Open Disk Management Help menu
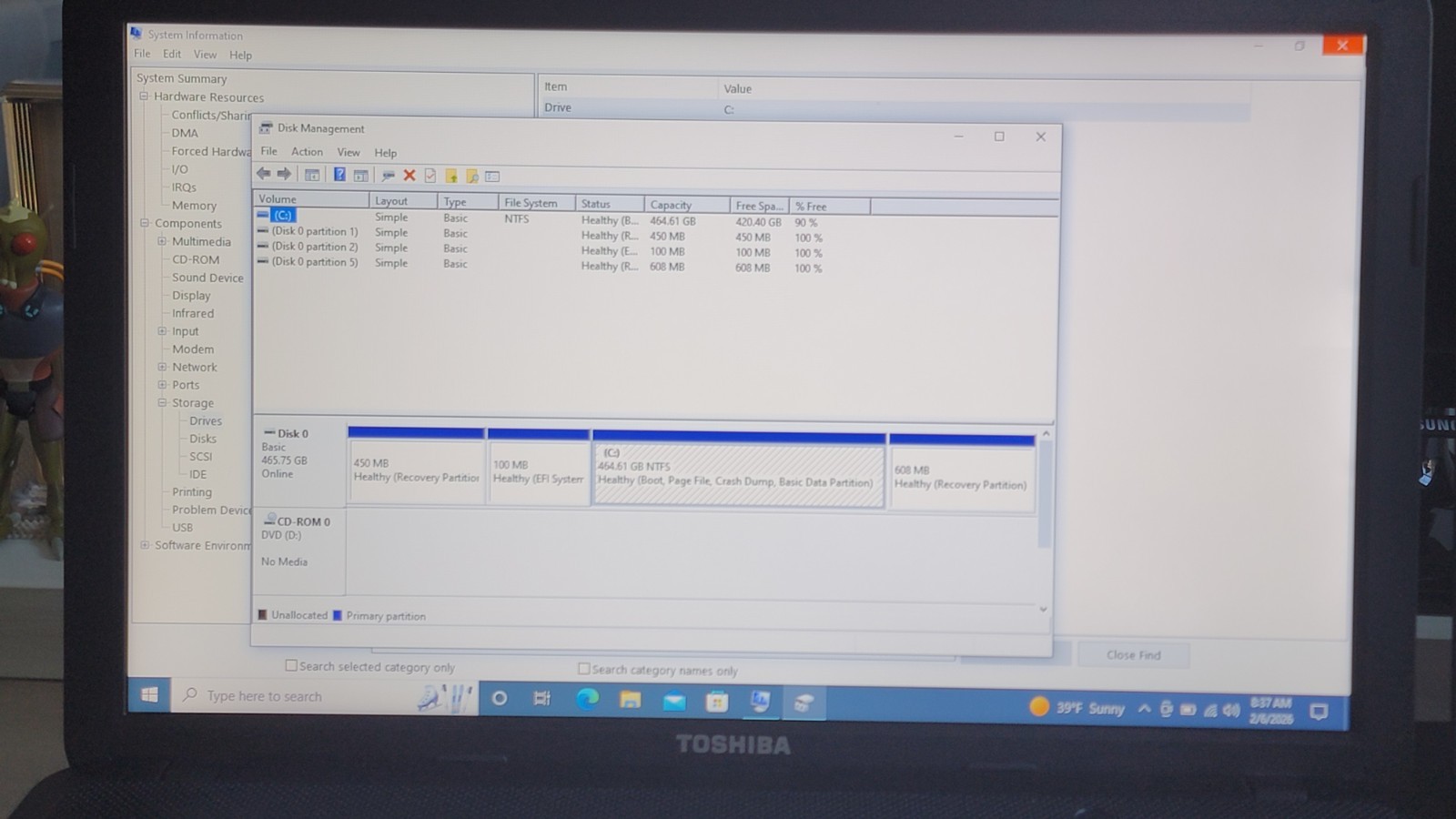The image size is (1456, 819). point(386,153)
